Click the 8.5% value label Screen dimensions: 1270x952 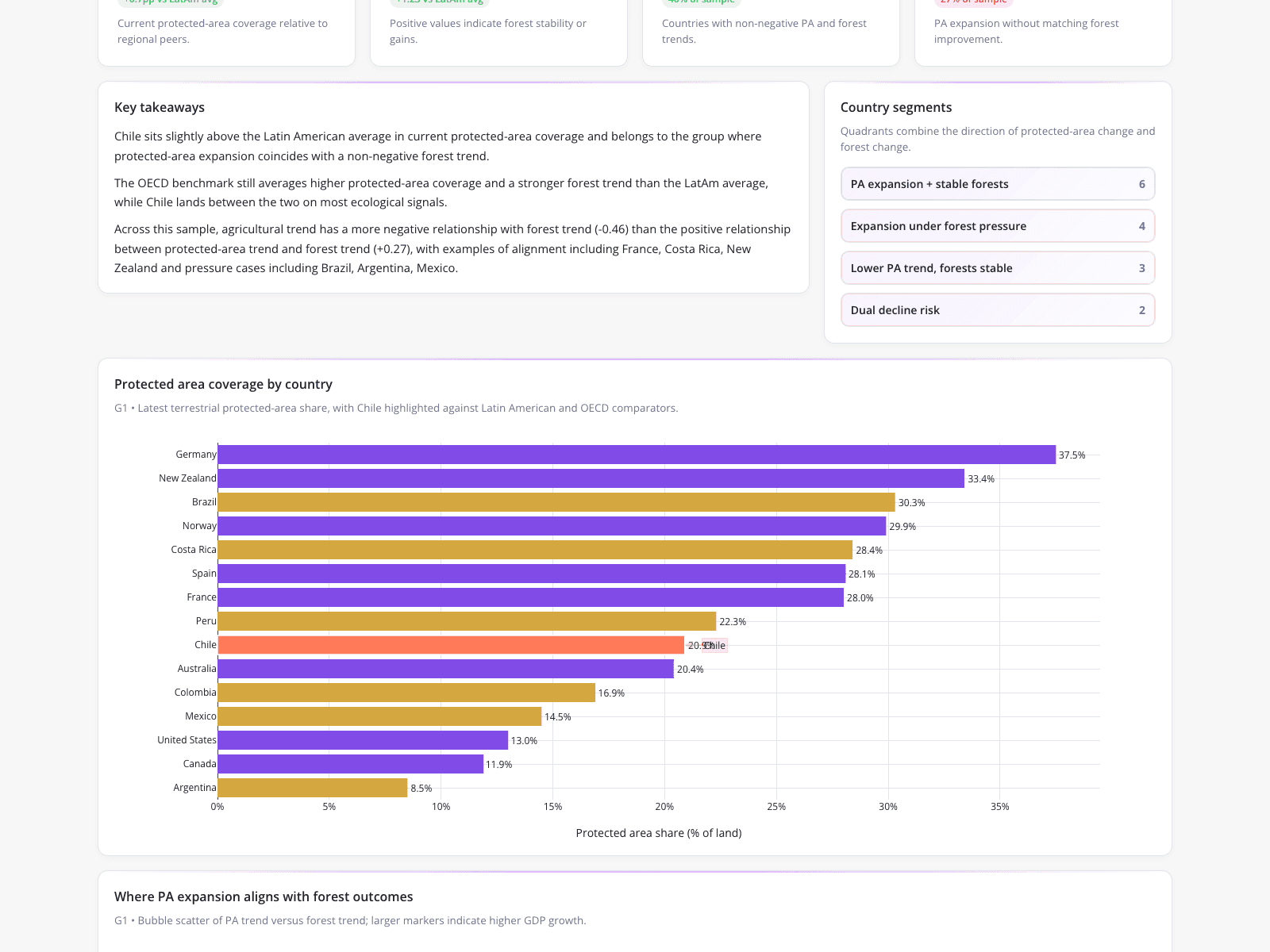421,789
